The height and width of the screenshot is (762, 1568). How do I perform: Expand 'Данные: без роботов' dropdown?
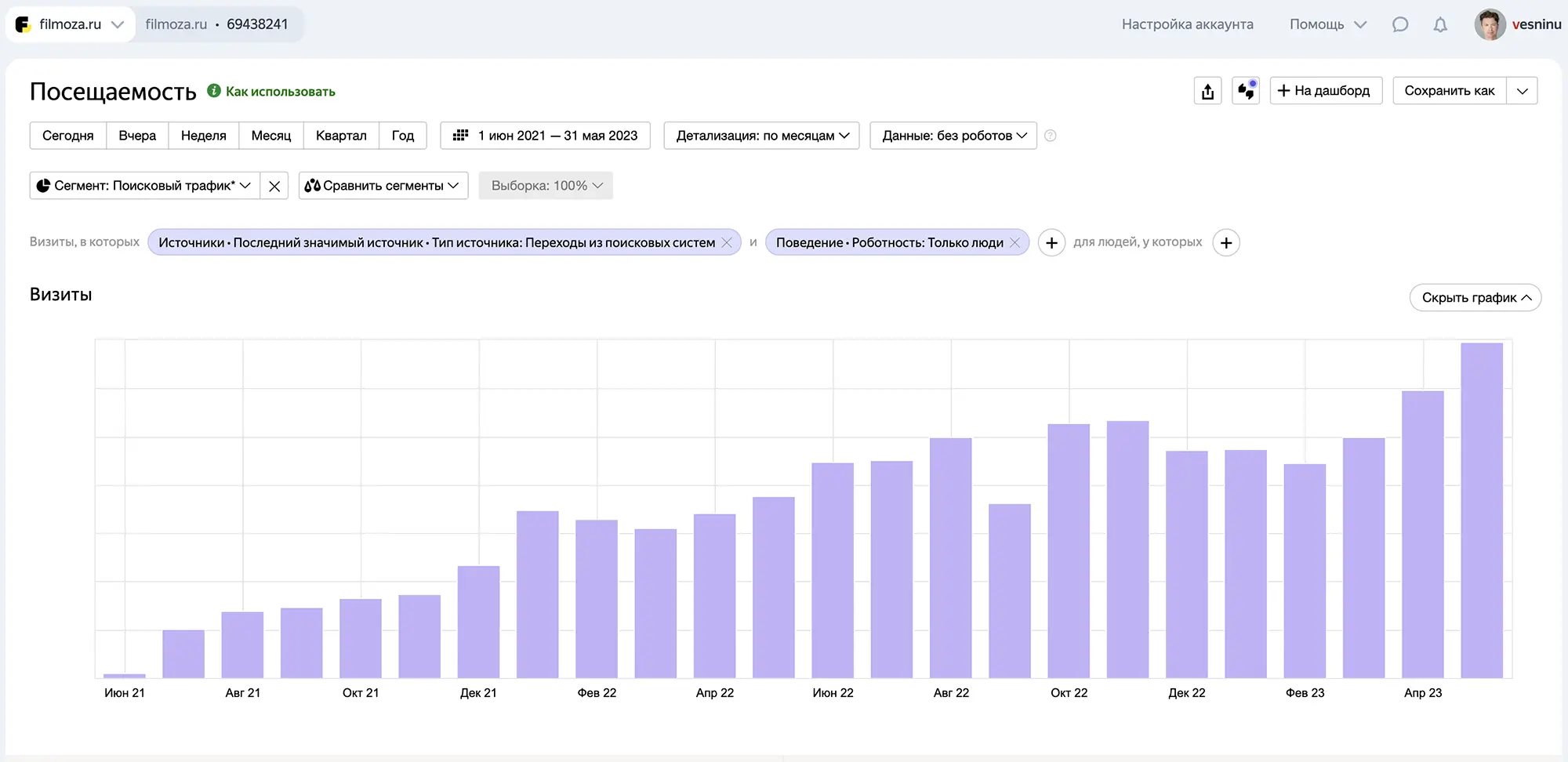pyautogui.click(x=953, y=136)
